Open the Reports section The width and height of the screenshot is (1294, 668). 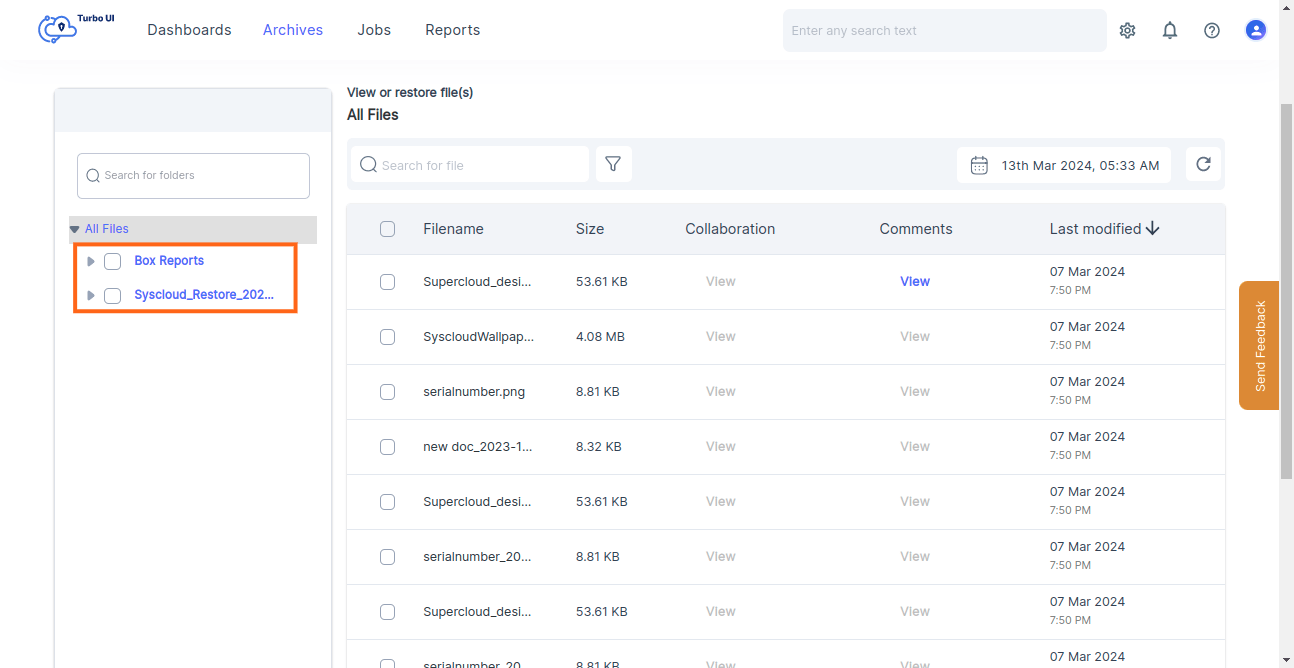(x=452, y=30)
